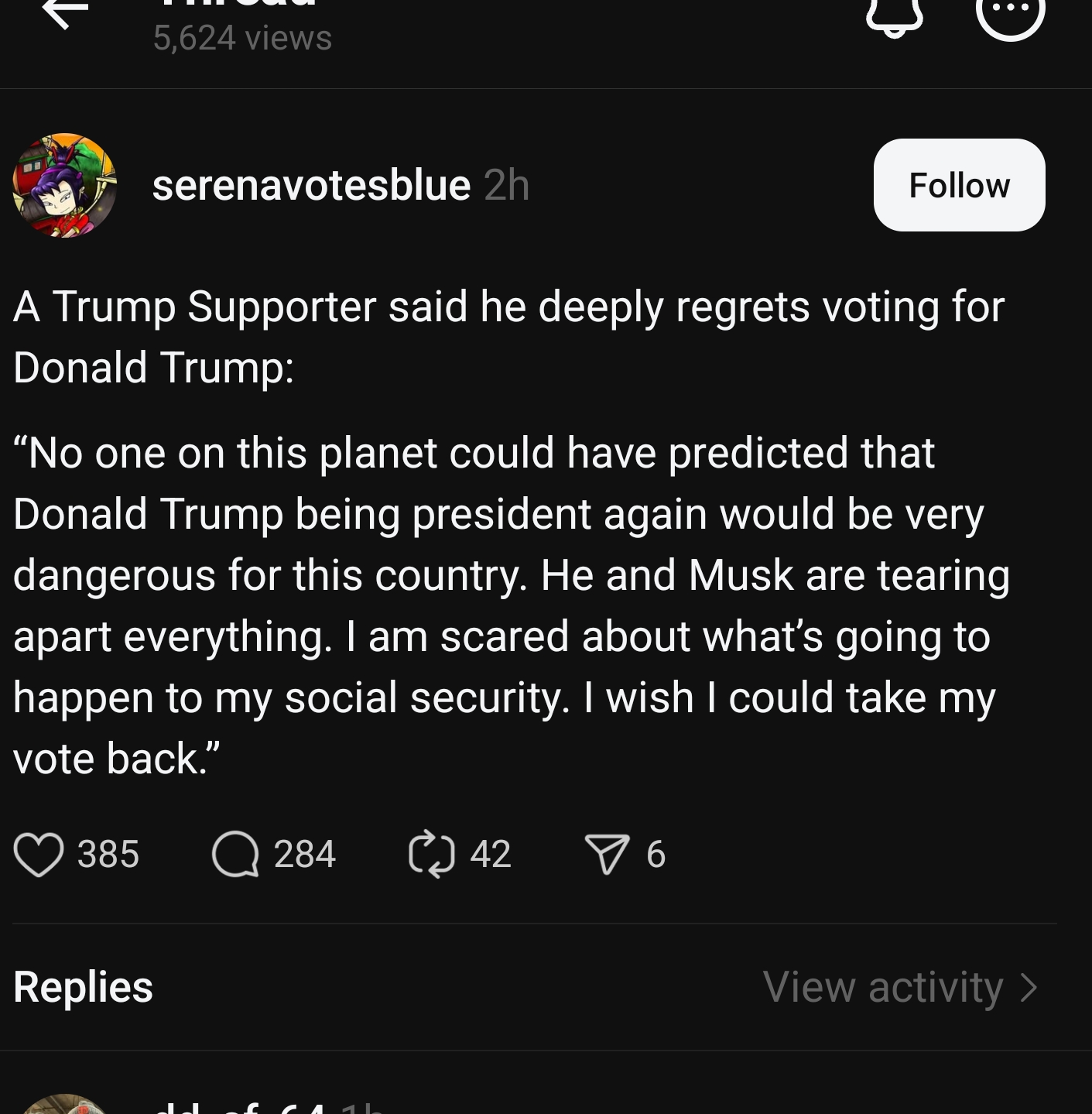Open comments via the speech bubble icon
Screen dimensions: 1092x1114
235,854
